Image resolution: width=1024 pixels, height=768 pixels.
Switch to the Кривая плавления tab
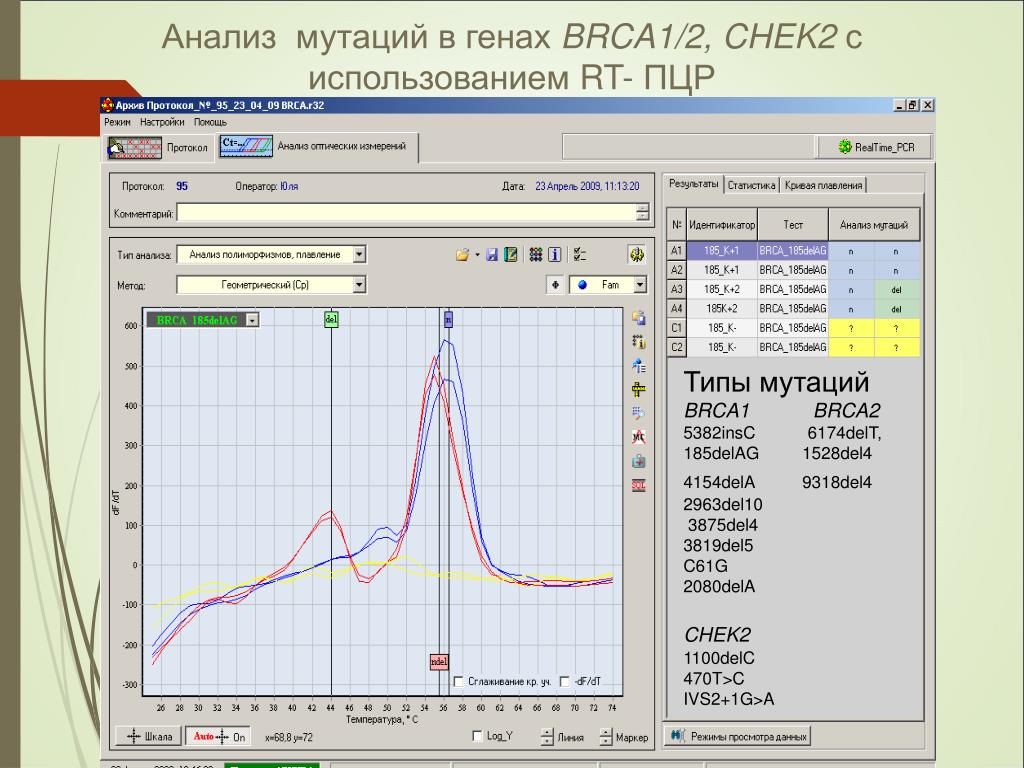coord(824,185)
